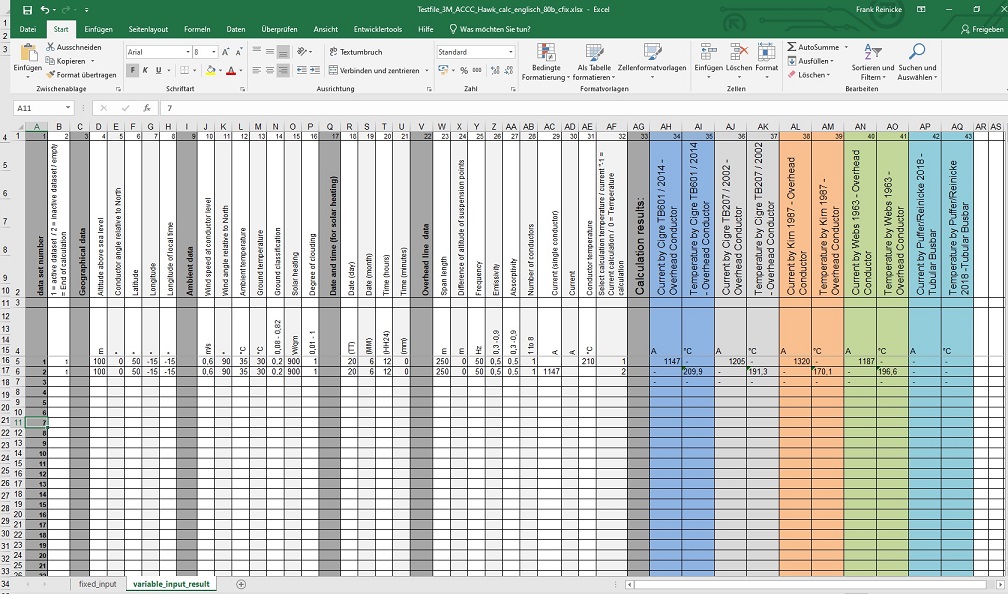Open the fill color swatch dropdown
Viewport: 1008px width, 594px height.
coord(220,71)
